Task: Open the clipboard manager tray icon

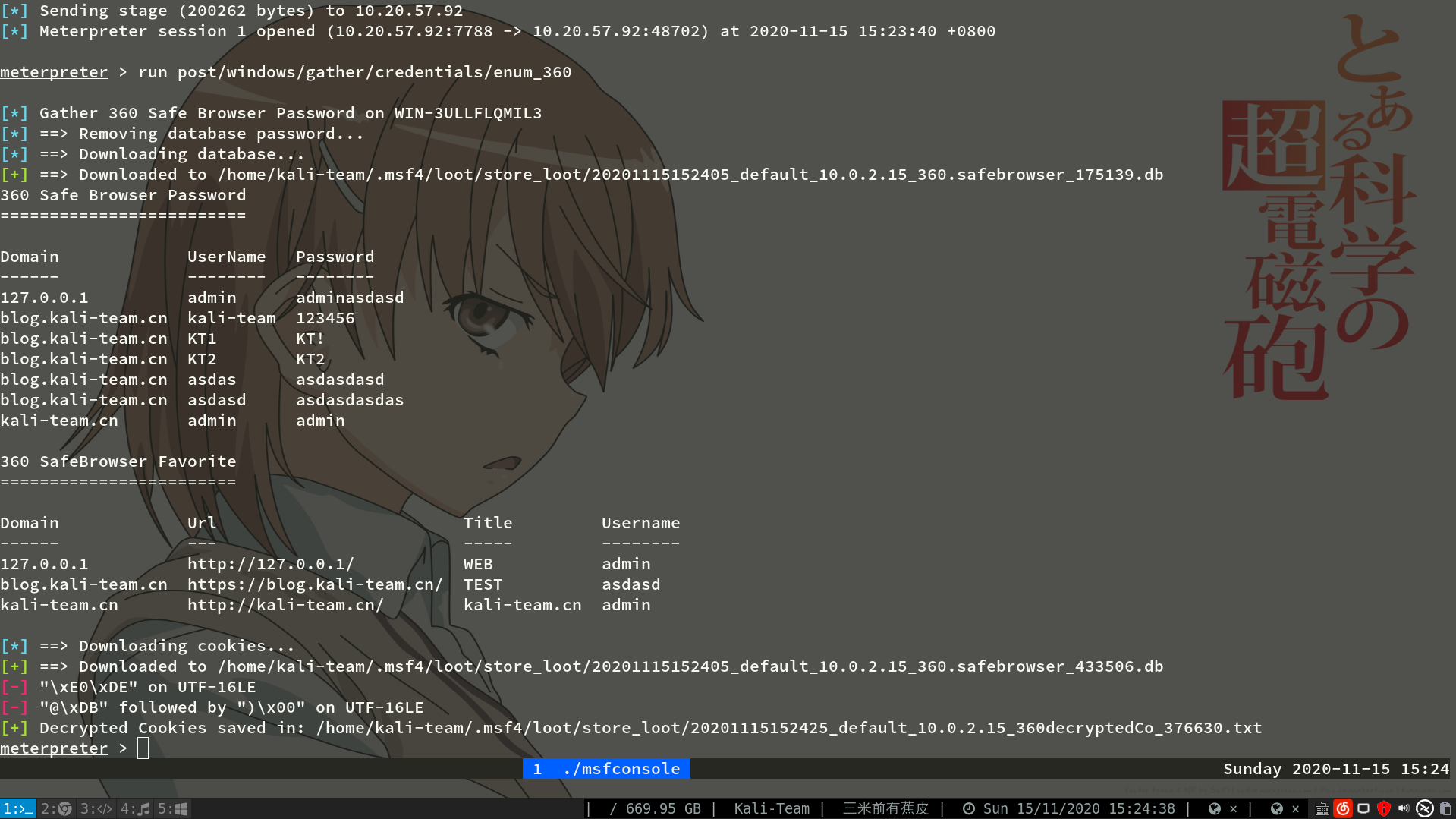Action: 1445,809
